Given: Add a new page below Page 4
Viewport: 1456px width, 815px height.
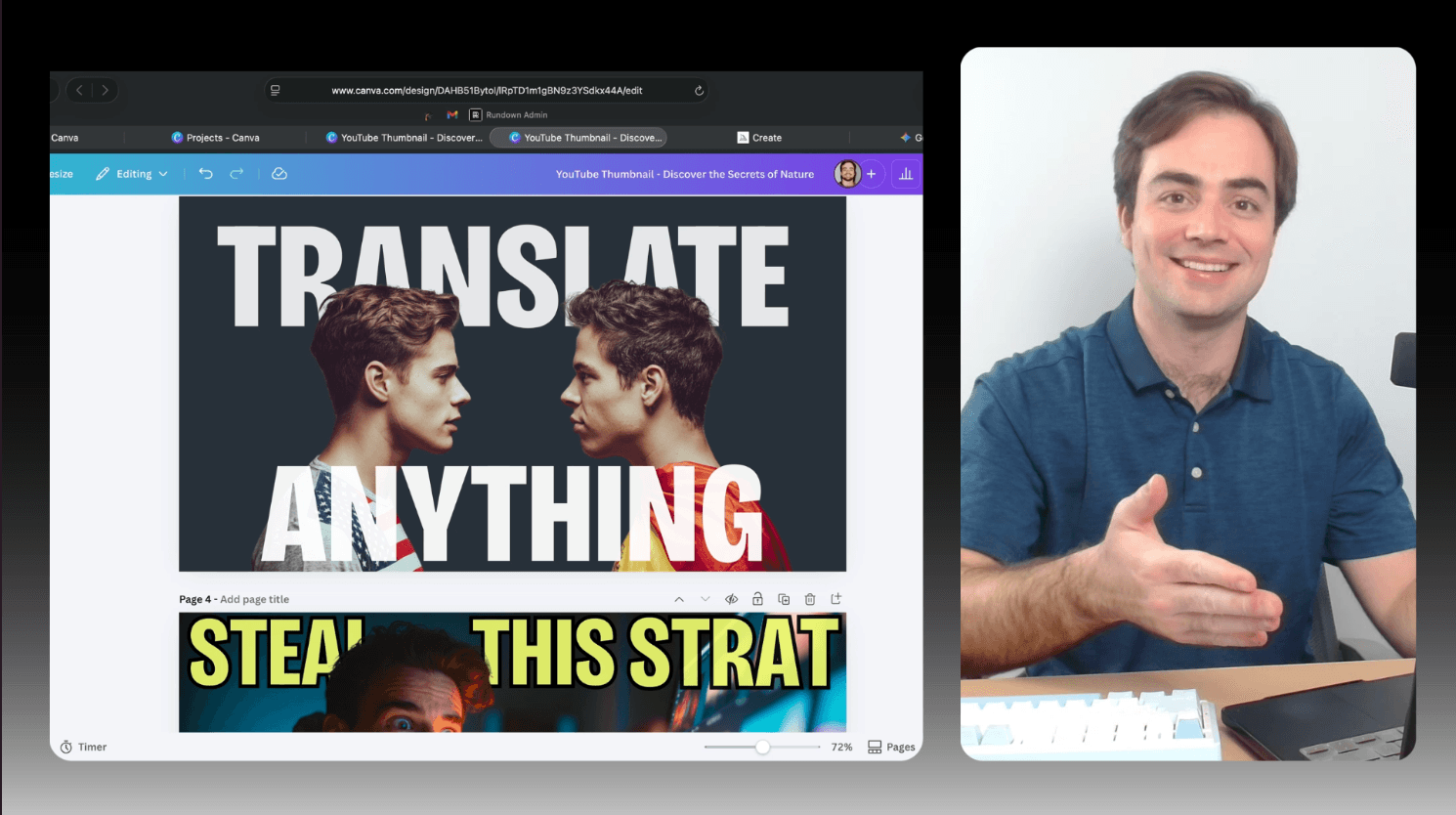Looking at the screenshot, I should [x=836, y=598].
